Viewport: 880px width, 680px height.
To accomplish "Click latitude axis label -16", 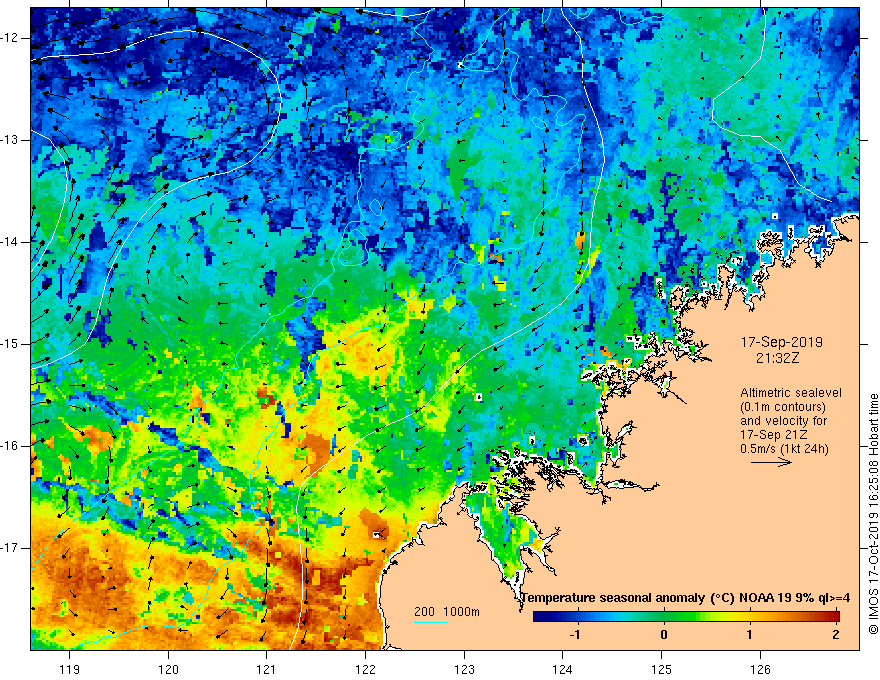I will click(x=11, y=446).
